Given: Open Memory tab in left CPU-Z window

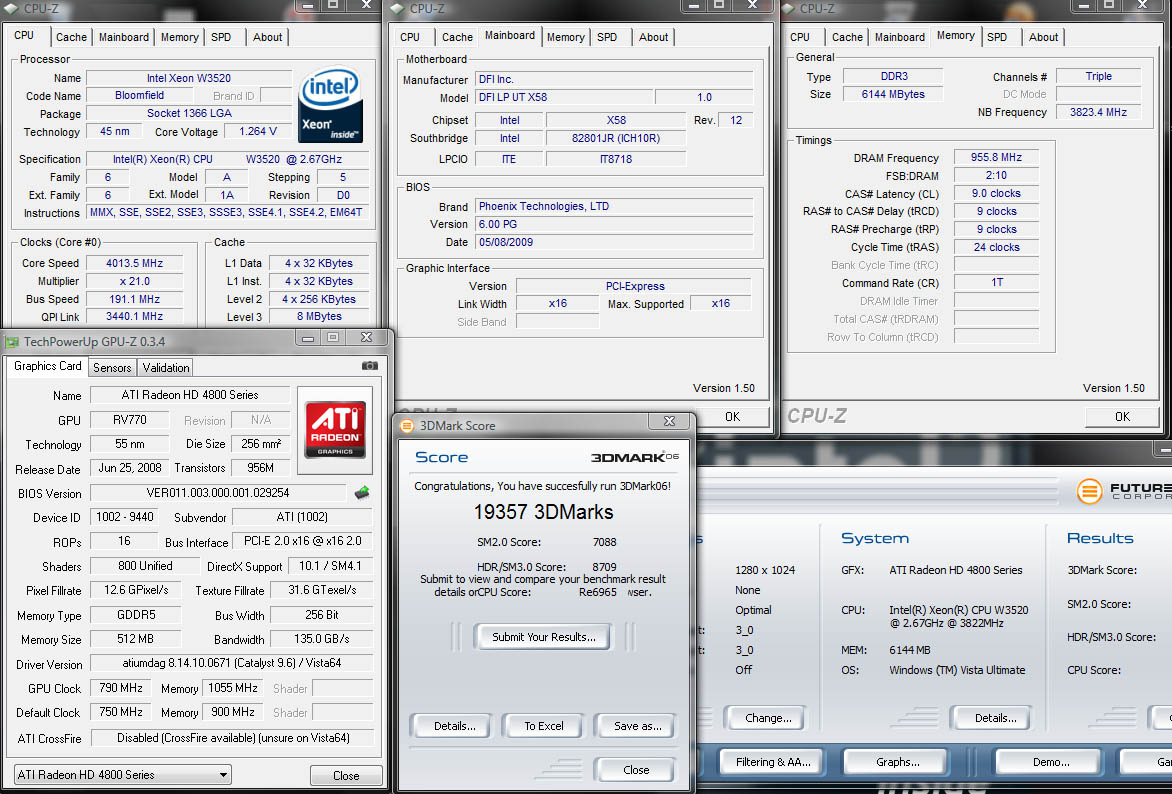Looking at the screenshot, I should (x=179, y=37).
